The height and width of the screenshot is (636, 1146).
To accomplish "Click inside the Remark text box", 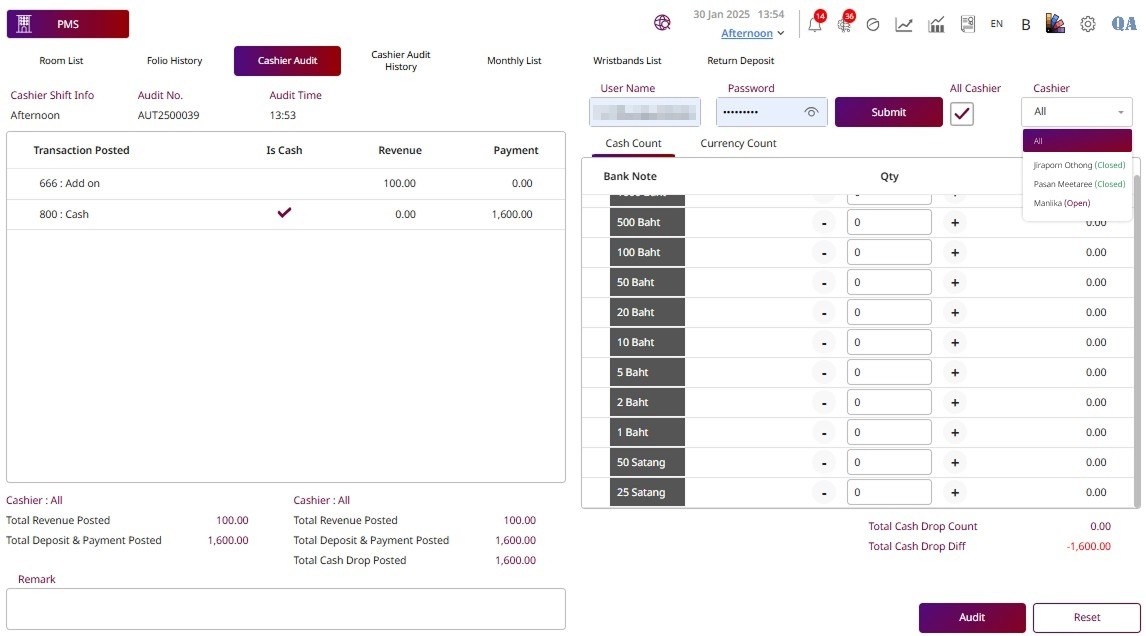I will click(286, 608).
